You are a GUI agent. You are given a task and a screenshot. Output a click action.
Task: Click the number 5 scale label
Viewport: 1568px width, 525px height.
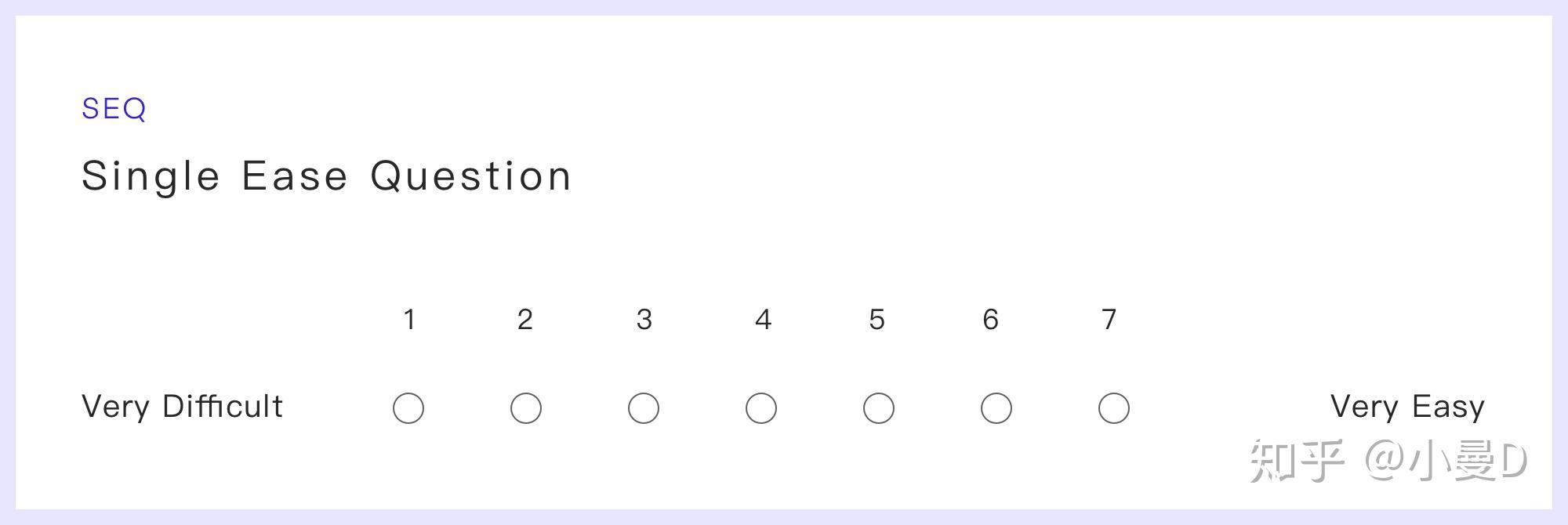[877, 319]
